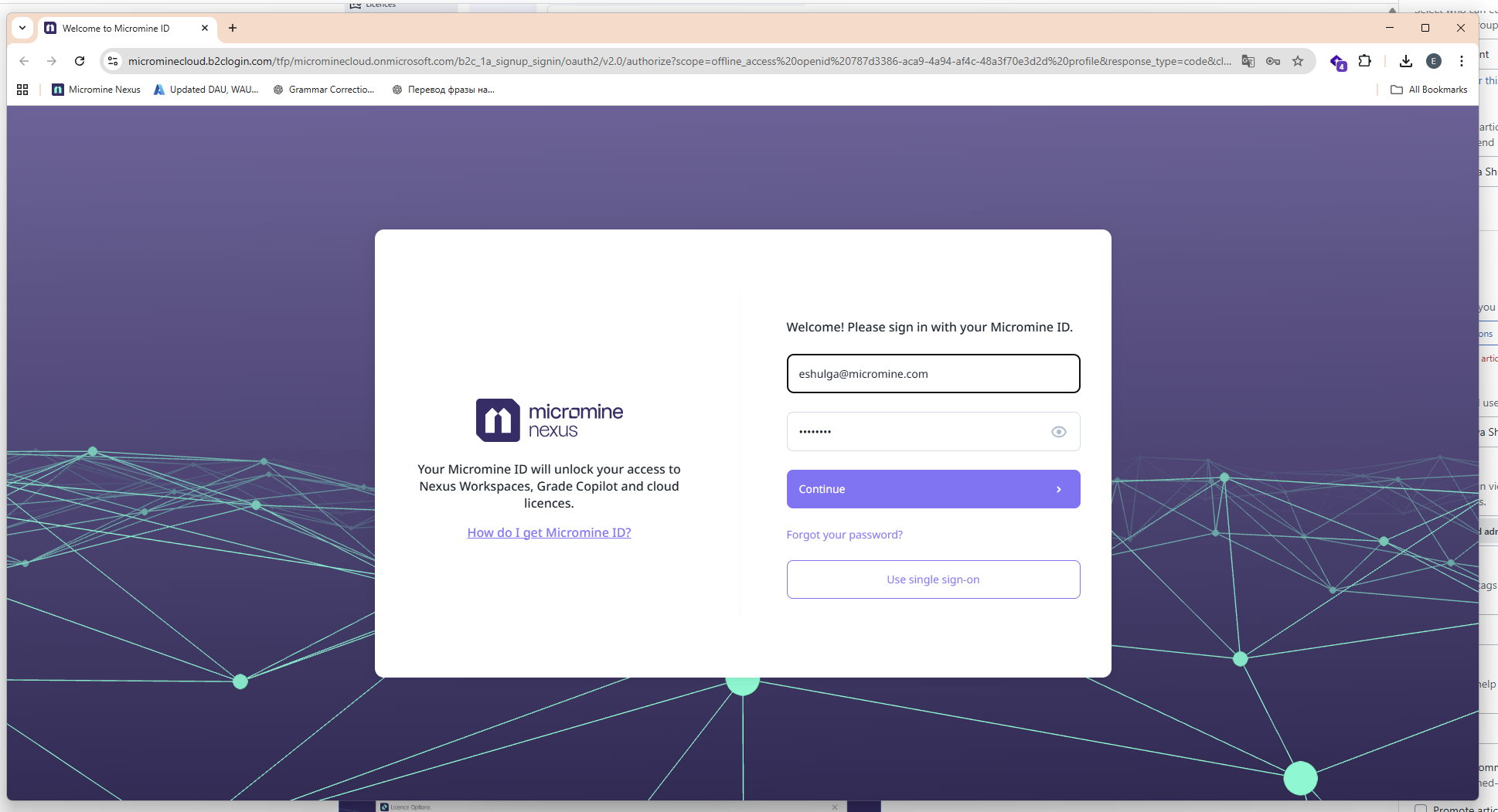Image resolution: width=1498 pixels, height=812 pixels.
Task: Open a new browser tab
Action: tap(233, 28)
